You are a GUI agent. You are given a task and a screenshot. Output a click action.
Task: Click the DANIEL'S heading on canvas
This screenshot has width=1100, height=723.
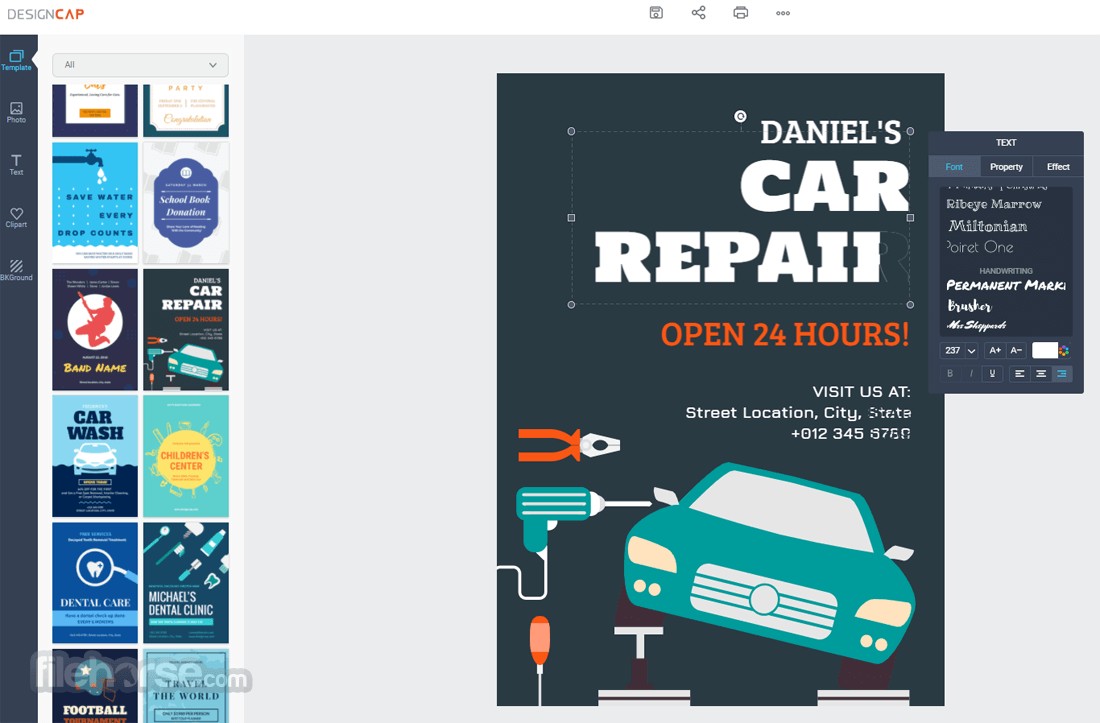pyautogui.click(x=831, y=133)
